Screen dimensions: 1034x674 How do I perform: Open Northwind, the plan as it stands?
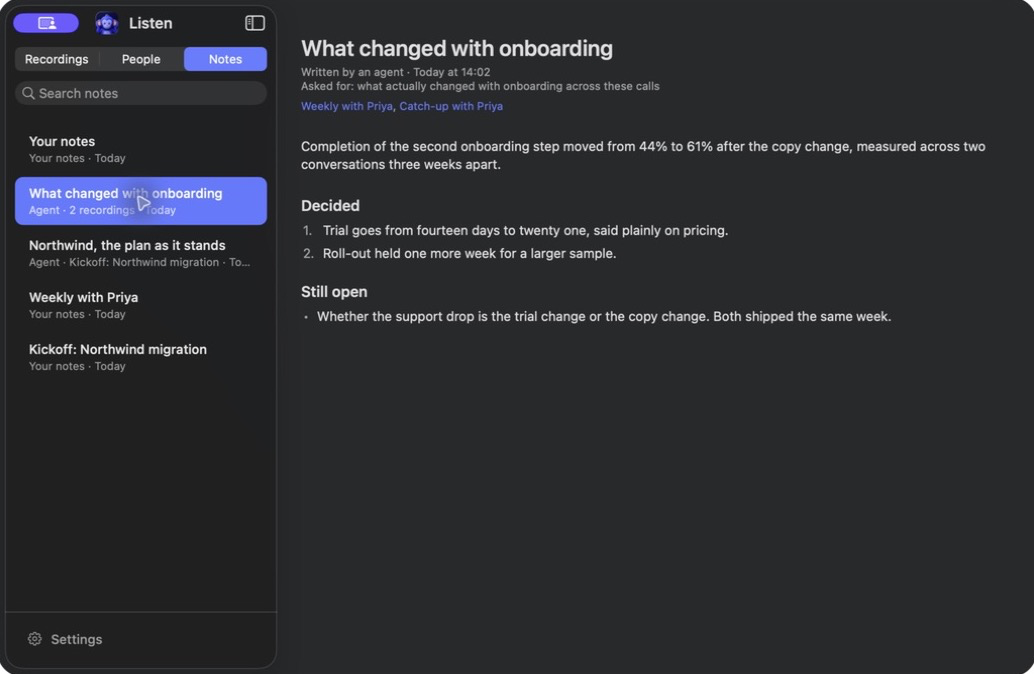pyautogui.click(x=141, y=253)
